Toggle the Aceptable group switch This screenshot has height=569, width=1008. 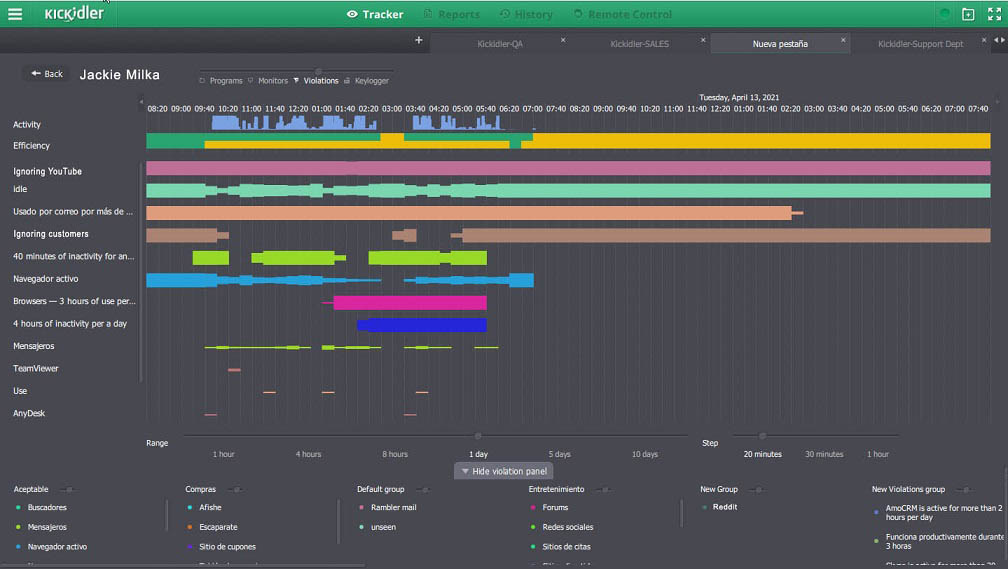click(68, 490)
